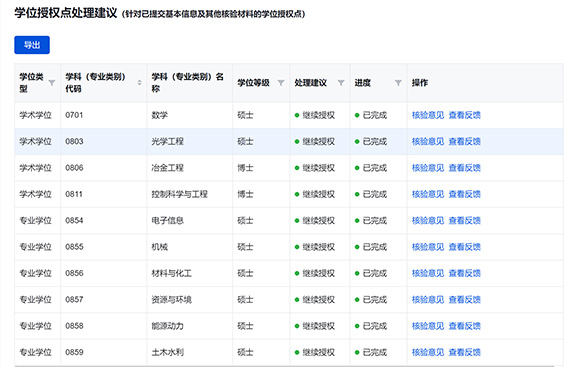Screen dimensions: 570x367
Task: View 查看反馈 for 冶金工程 row
Action: tap(465, 168)
